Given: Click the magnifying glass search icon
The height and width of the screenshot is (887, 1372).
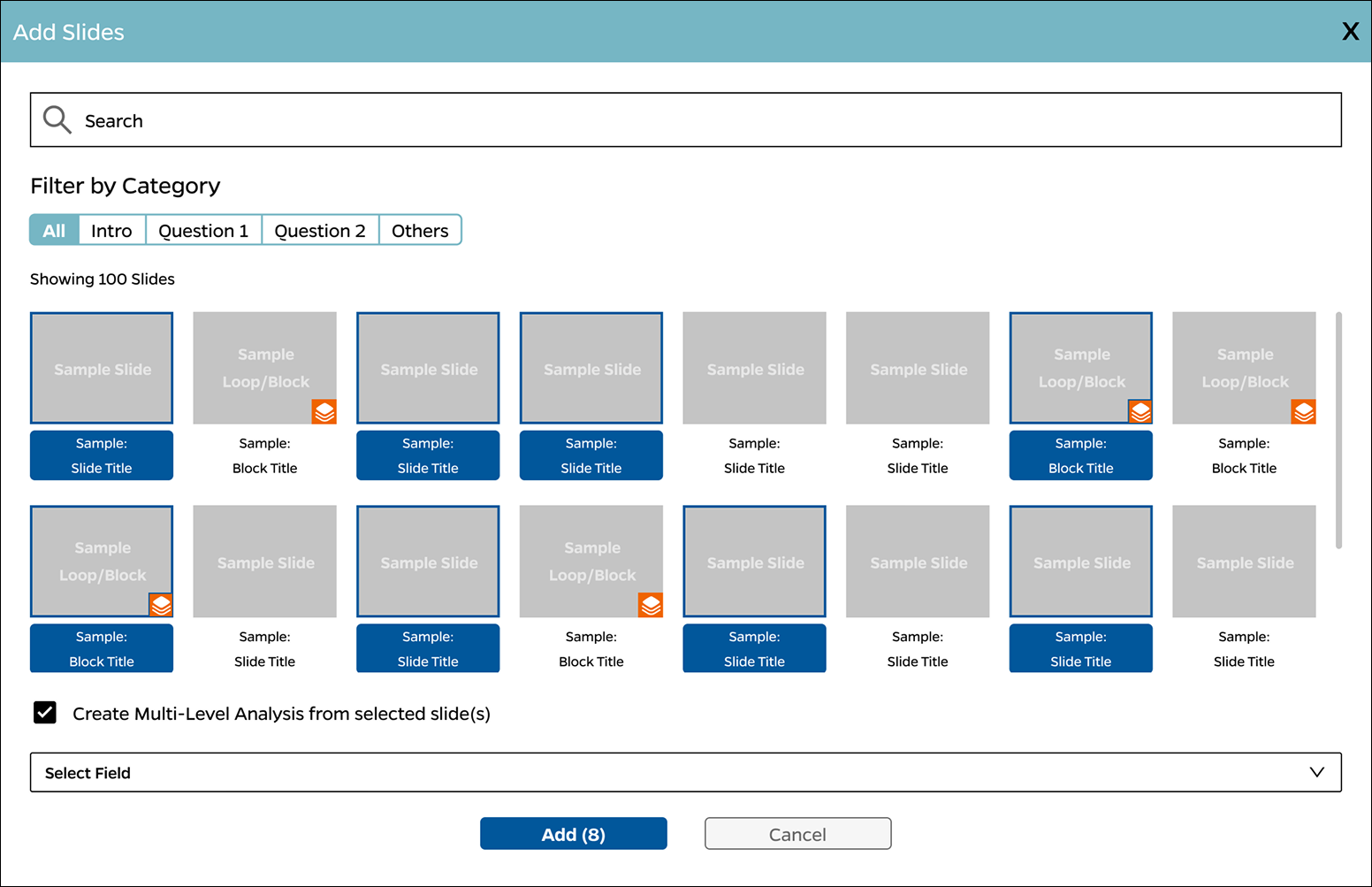Looking at the screenshot, I should (57, 119).
